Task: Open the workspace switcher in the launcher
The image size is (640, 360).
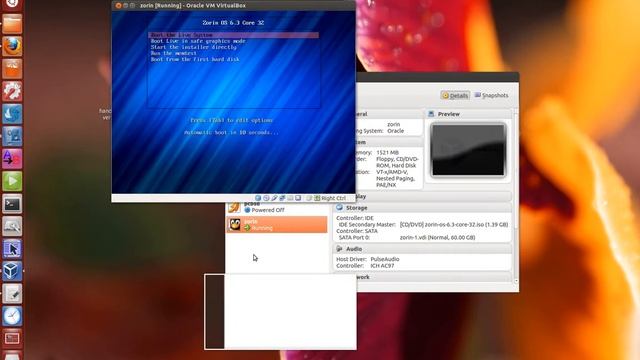Action: point(12,338)
